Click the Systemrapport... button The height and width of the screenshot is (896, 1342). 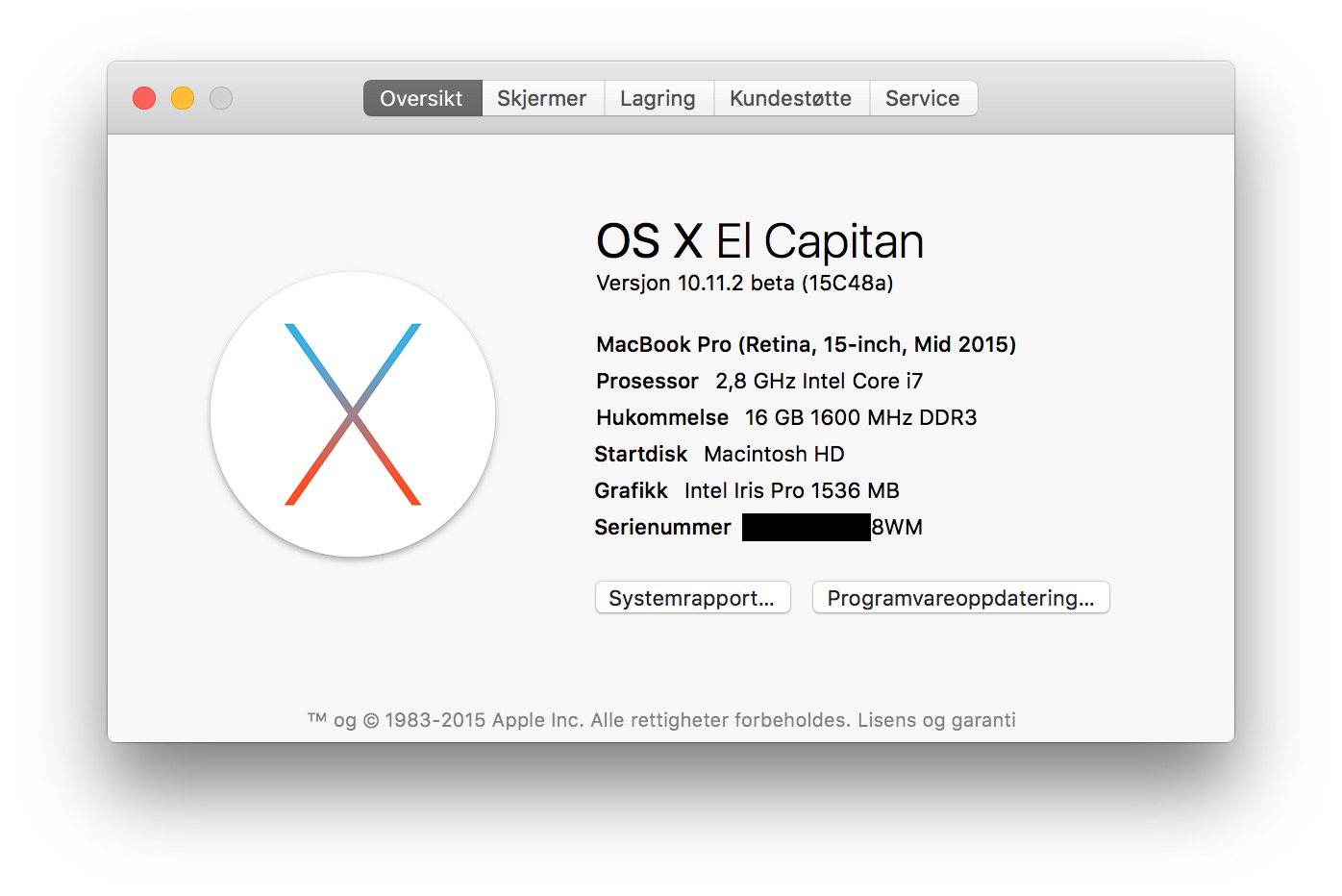(x=692, y=598)
